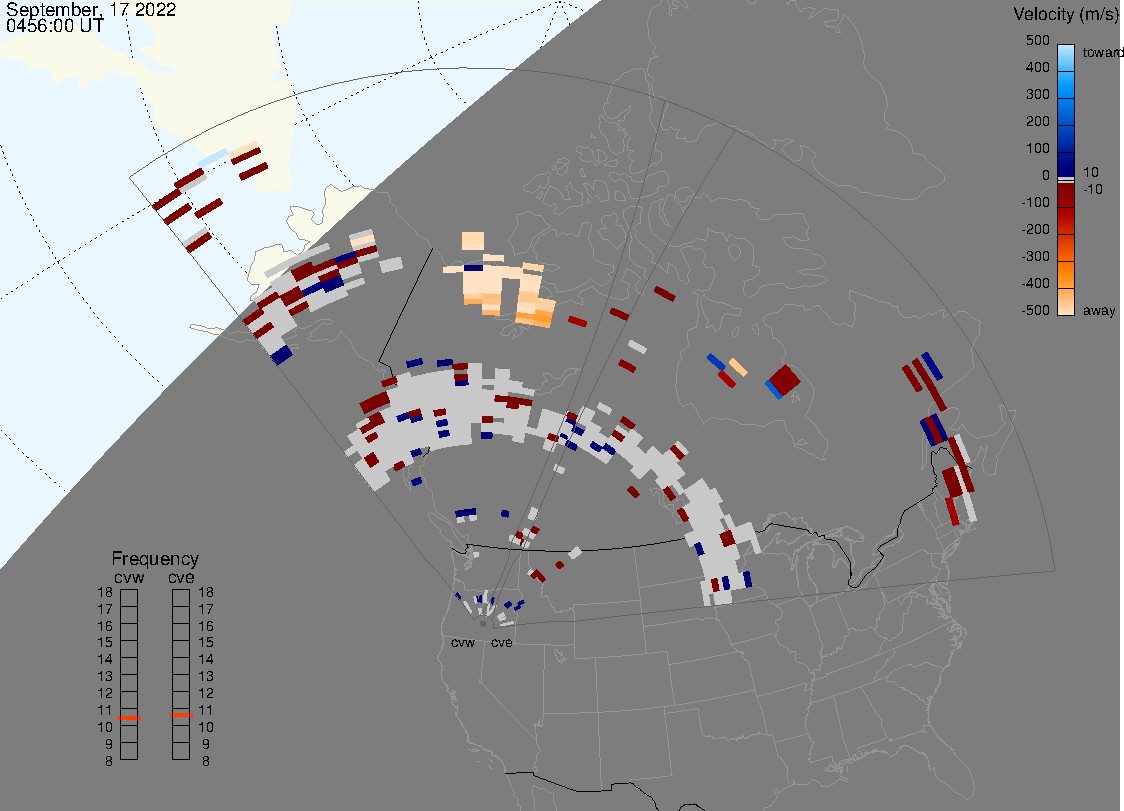Image resolution: width=1124 pixels, height=811 pixels.
Task: Select the "toward" label on velocity scale
Action: click(1102, 52)
